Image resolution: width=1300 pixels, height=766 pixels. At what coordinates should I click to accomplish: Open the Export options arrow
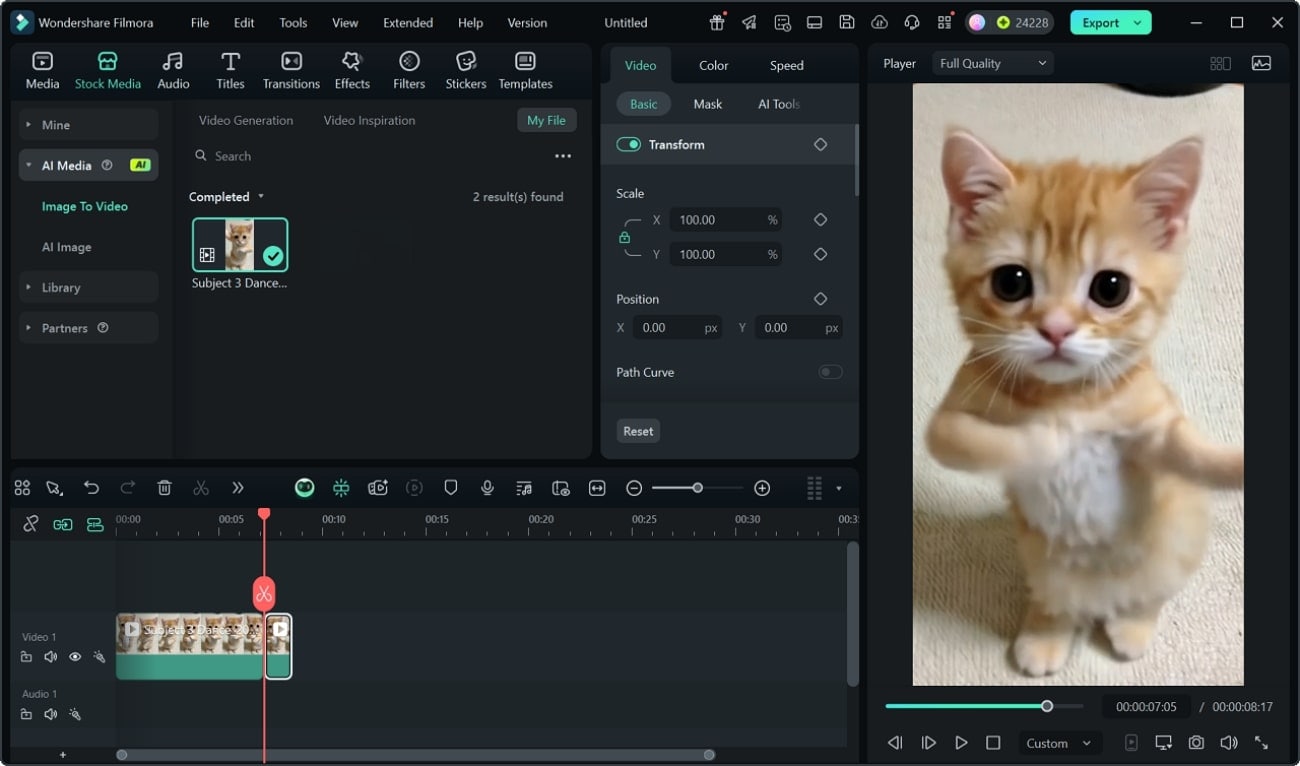pyautogui.click(x=1138, y=22)
